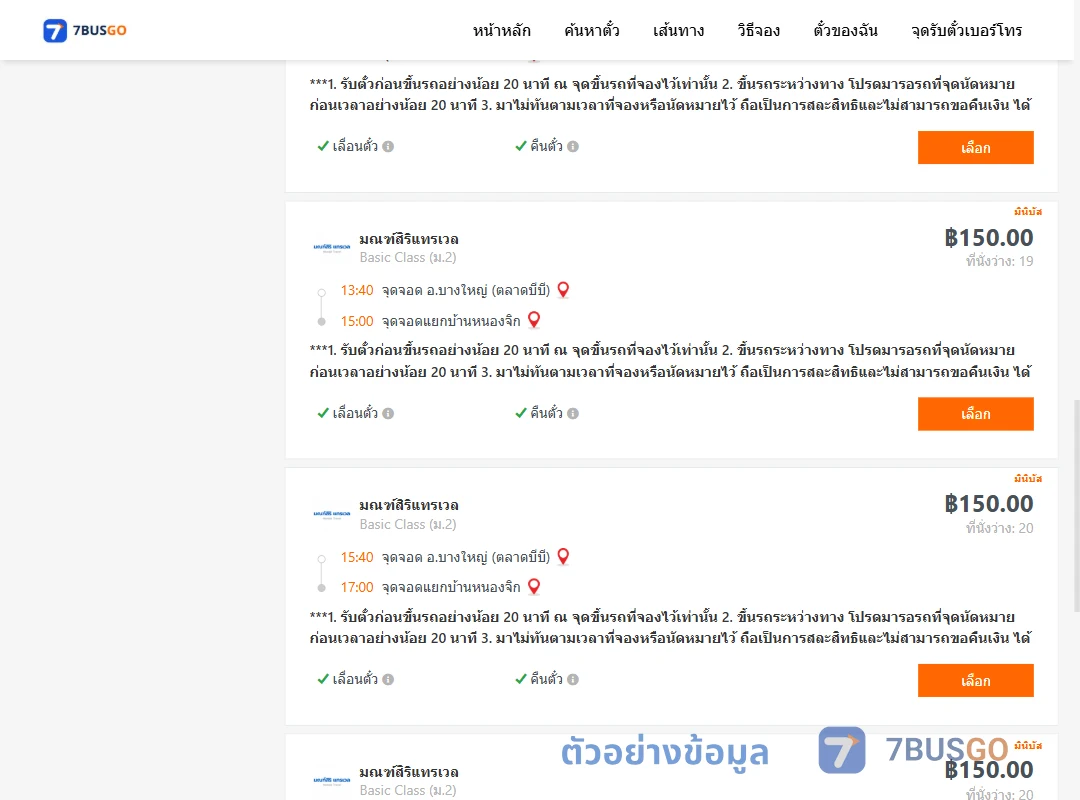Open map pin for 15:40 Bang Yai stop
Viewport: 1080px width, 800px height.
tap(563, 556)
